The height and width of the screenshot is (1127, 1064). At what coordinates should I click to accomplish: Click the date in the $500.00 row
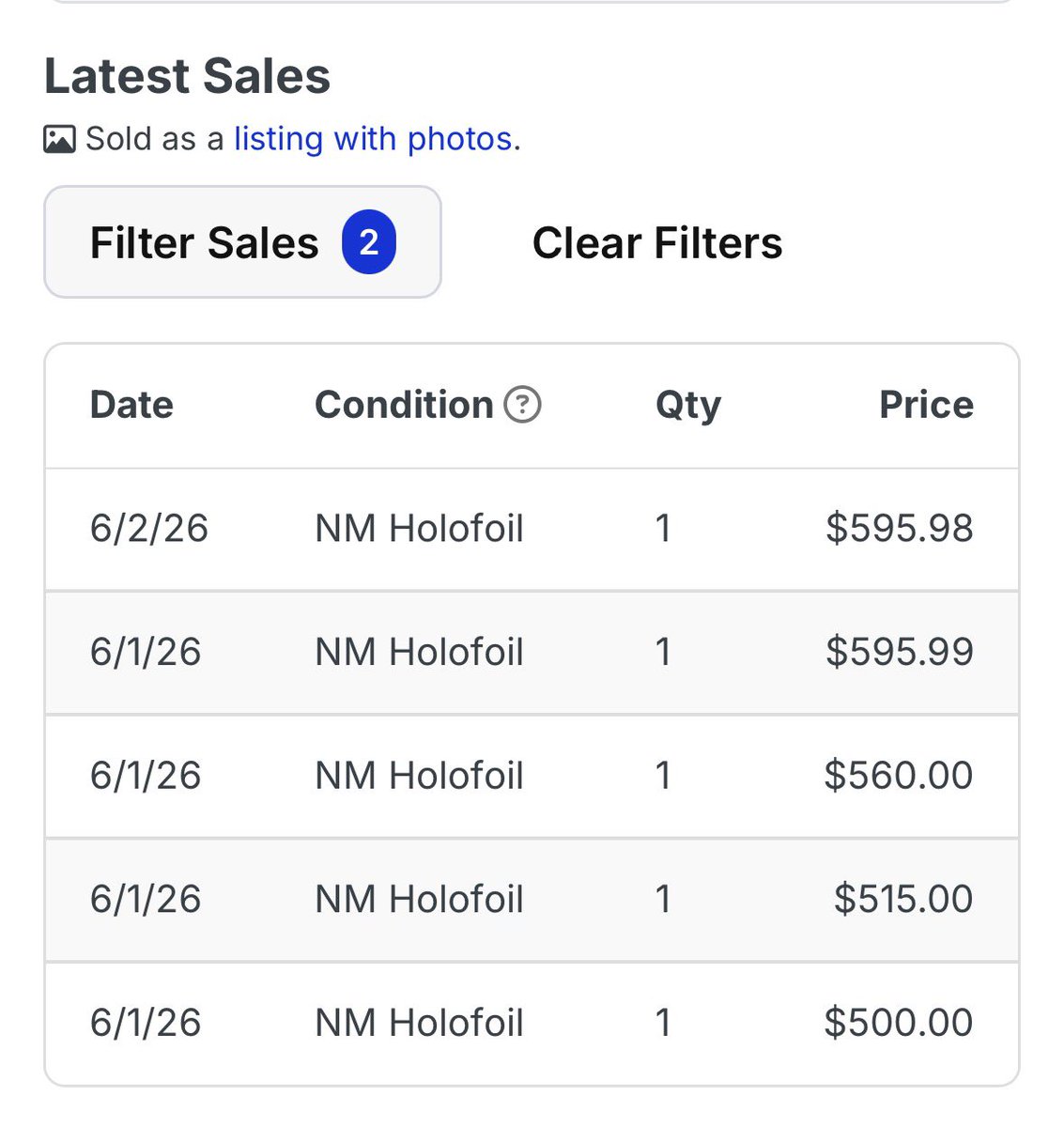[146, 1023]
